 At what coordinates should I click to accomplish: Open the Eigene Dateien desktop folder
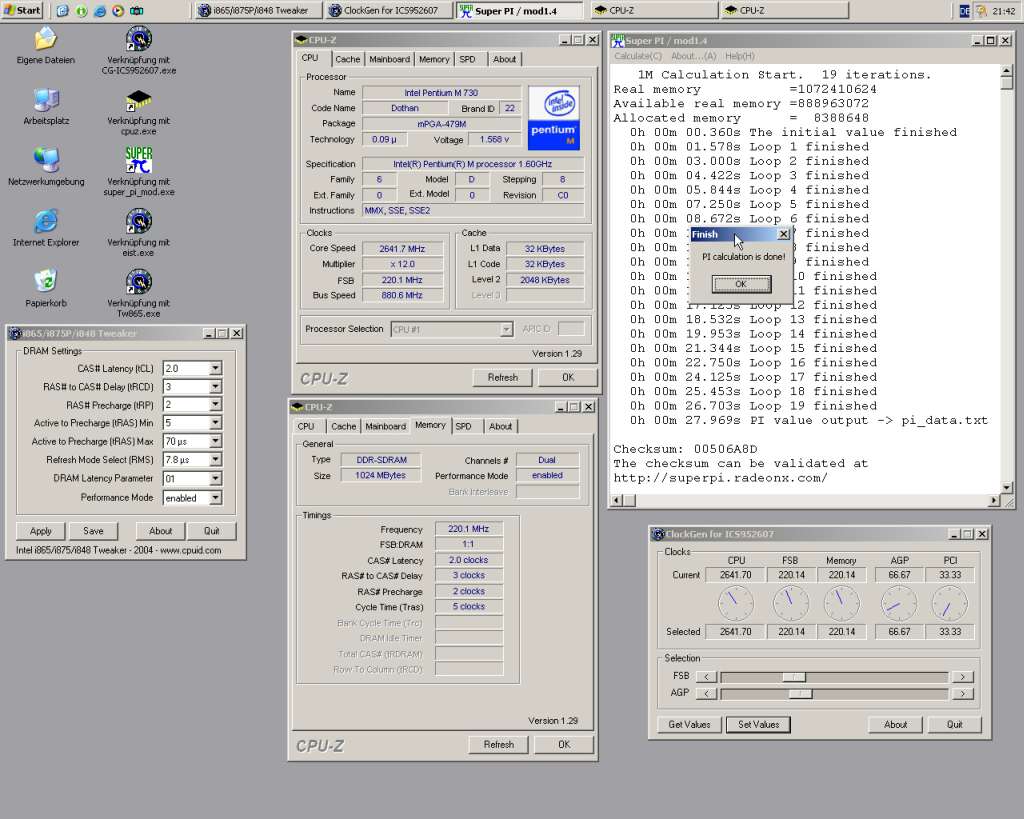[x=45, y=40]
